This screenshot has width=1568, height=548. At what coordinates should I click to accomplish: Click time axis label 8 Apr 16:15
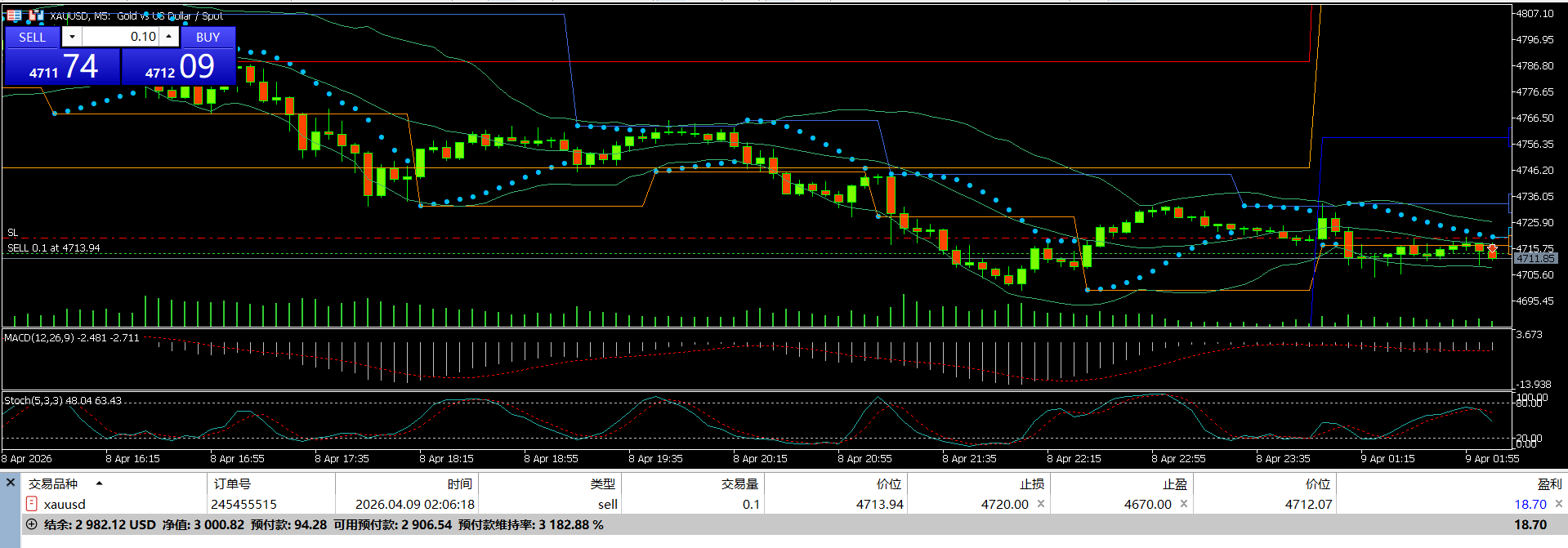(x=132, y=458)
